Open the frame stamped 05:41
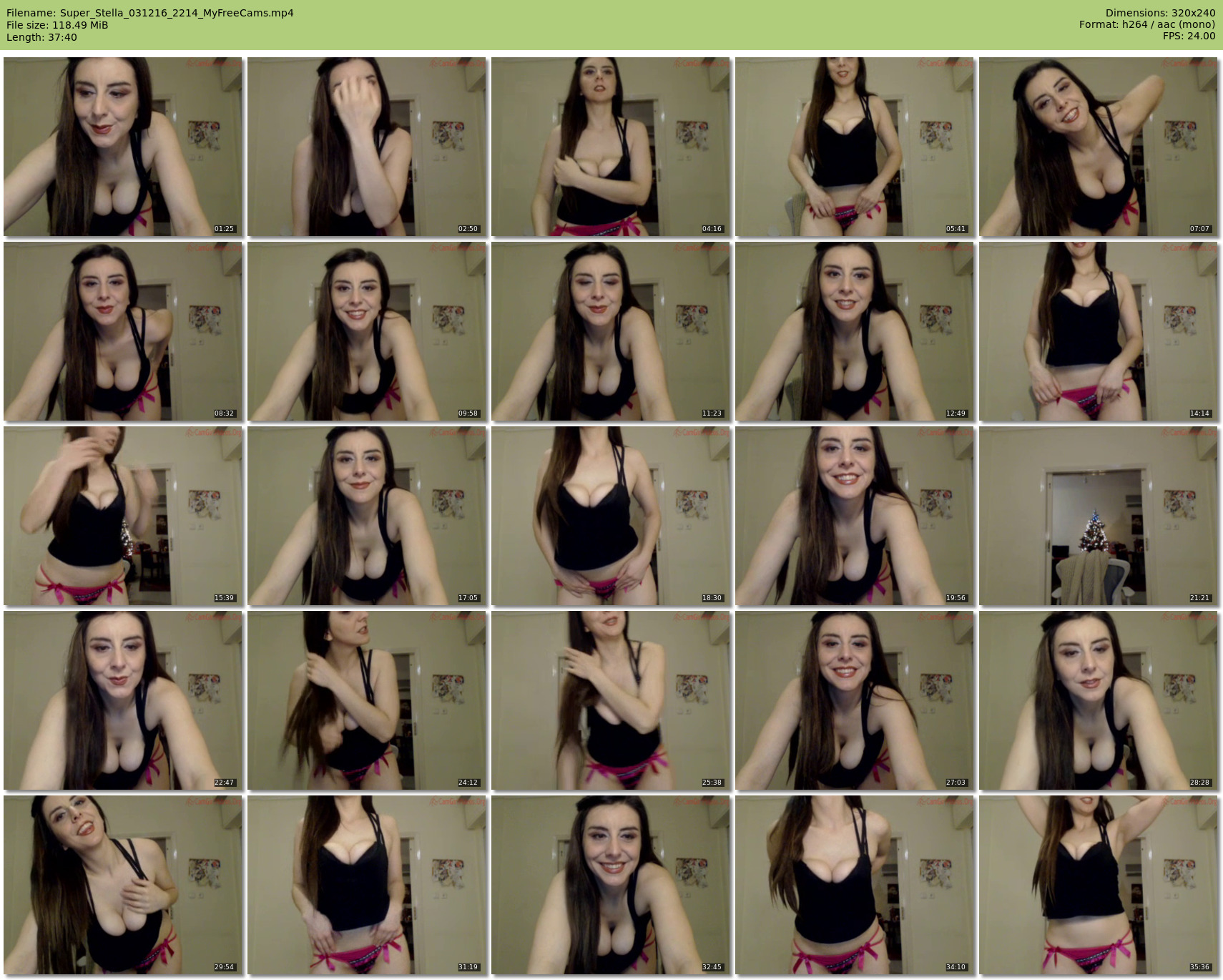 click(x=855, y=147)
